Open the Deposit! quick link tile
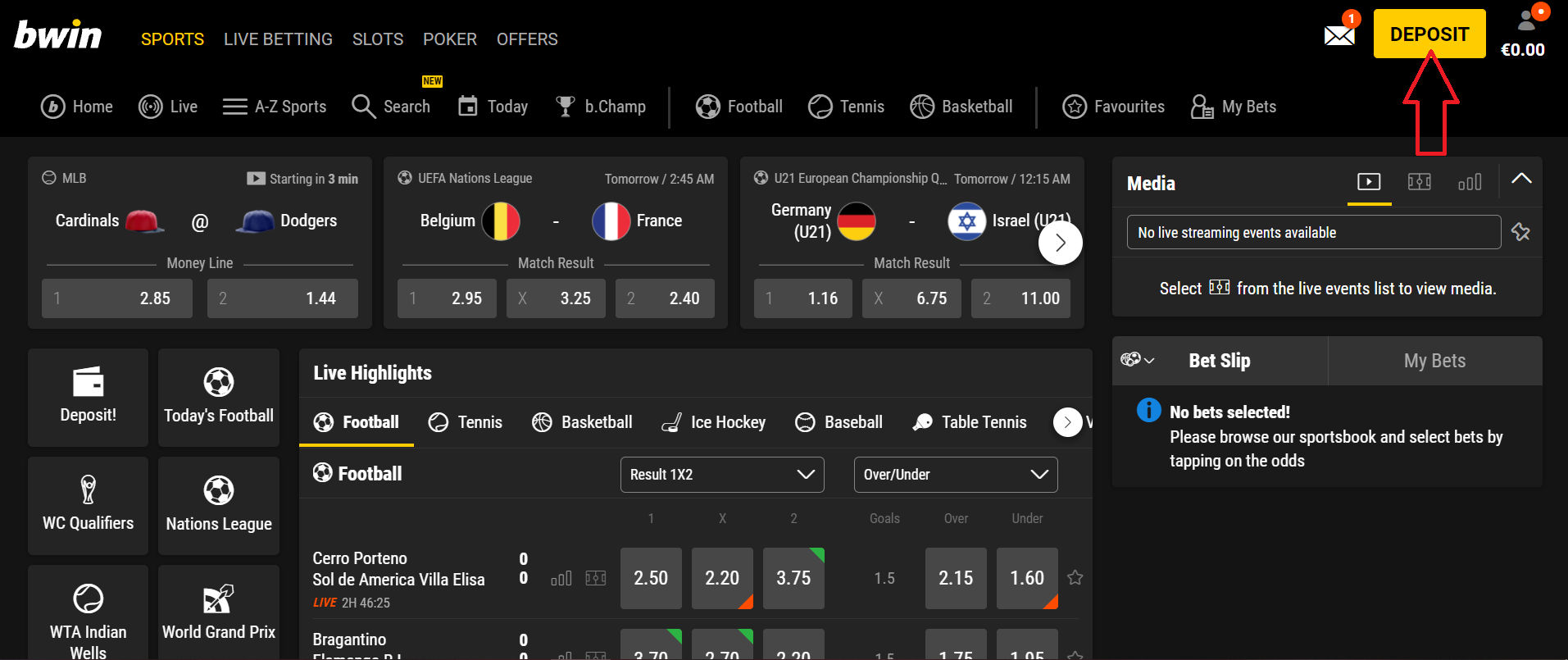The width and height of the screenshot is (1568, 660). 89,398
